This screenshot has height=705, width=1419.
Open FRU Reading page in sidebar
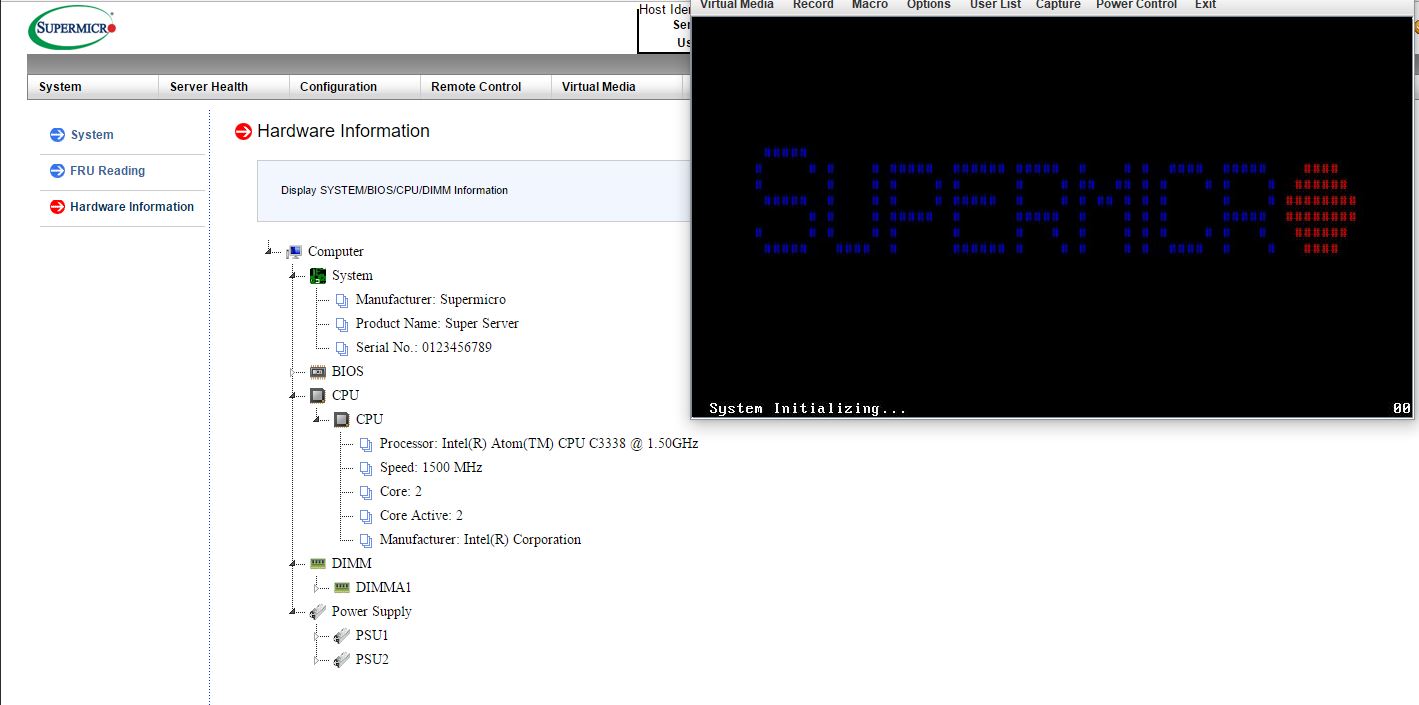click(107, 171)
